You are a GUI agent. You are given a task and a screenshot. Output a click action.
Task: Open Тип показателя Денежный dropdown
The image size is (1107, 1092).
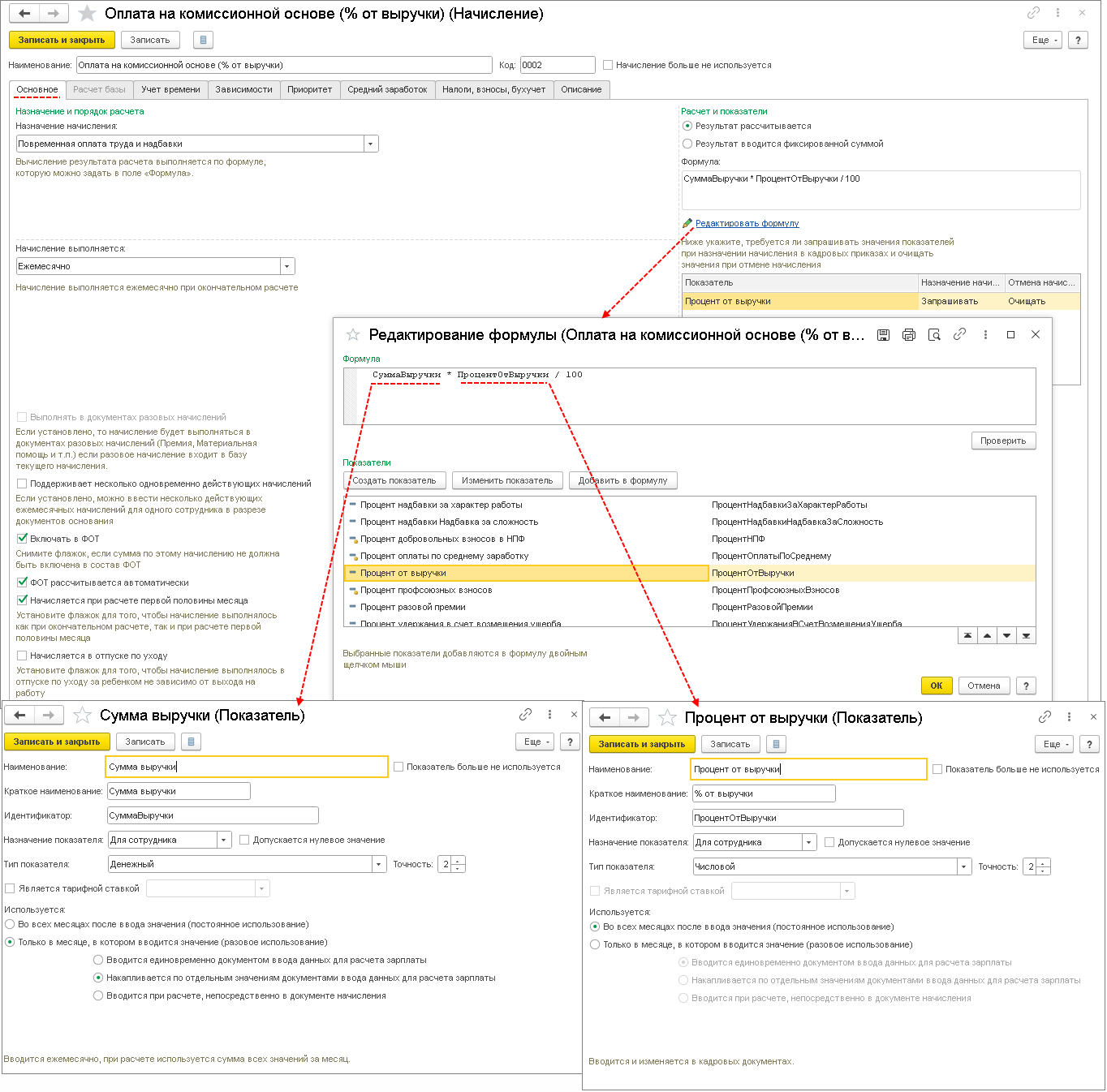pos(379,864)
